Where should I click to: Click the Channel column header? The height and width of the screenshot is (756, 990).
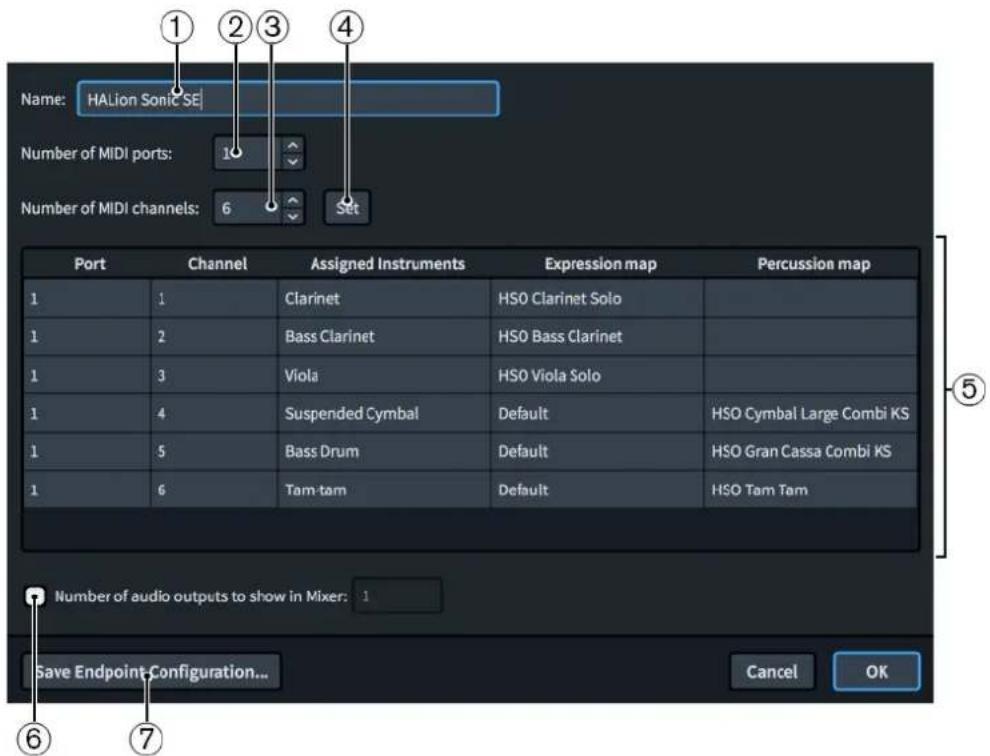pos(217,263)
